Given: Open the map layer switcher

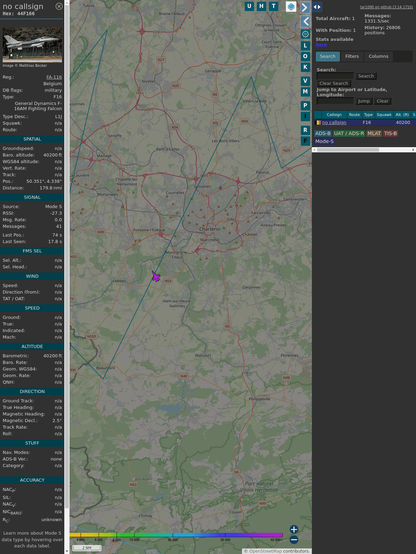Looking at the screenshot, I should [291, 6].
